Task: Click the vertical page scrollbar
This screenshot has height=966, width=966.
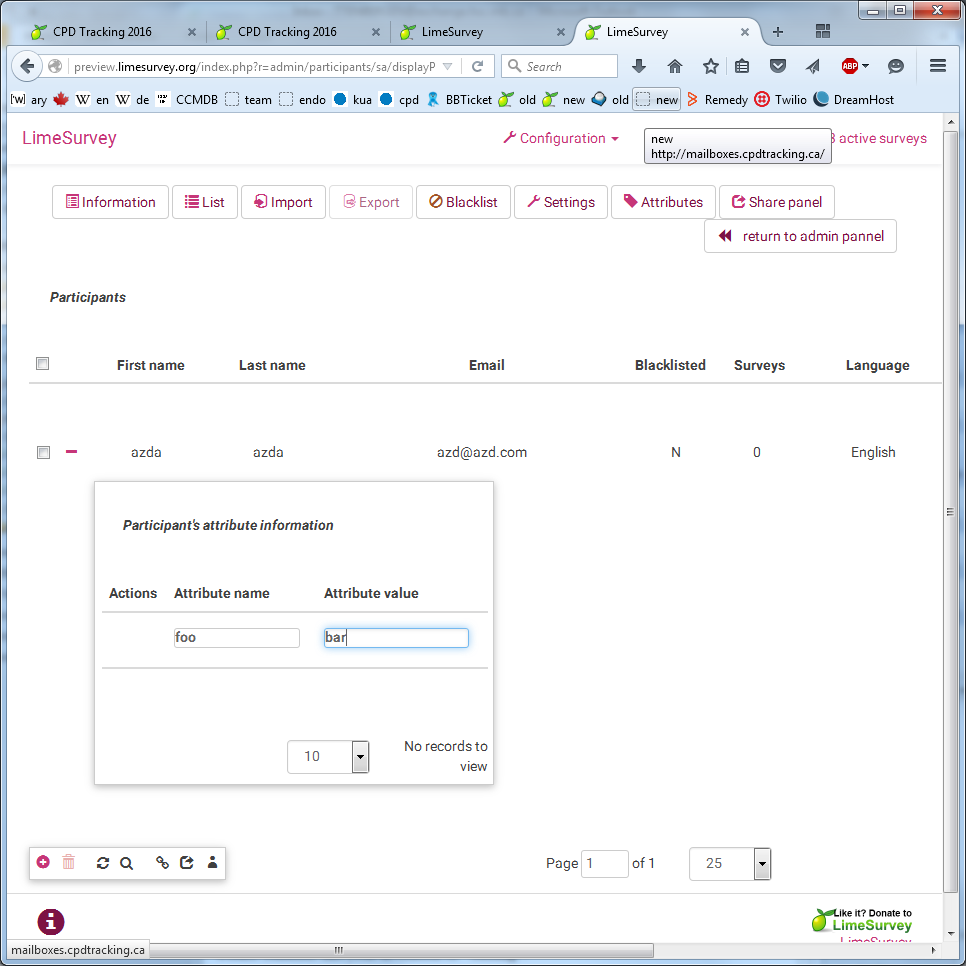Action: 950,511
